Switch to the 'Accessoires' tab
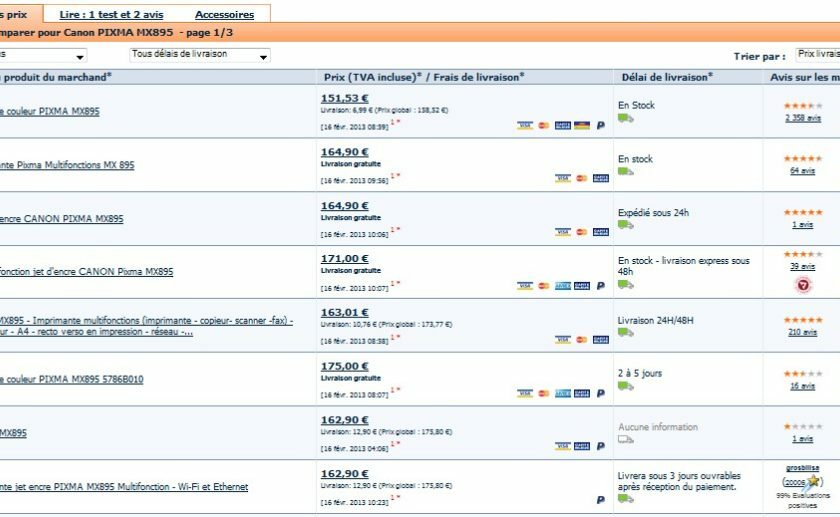 [x=224, y=14]
